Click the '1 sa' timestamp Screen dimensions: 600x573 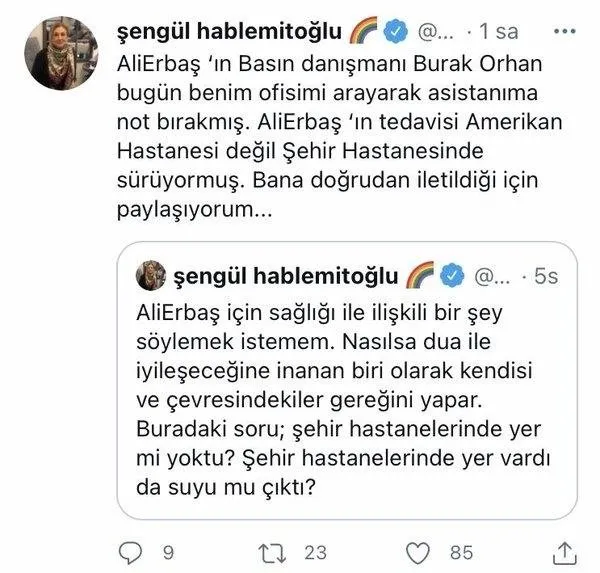tap(499, 31)
